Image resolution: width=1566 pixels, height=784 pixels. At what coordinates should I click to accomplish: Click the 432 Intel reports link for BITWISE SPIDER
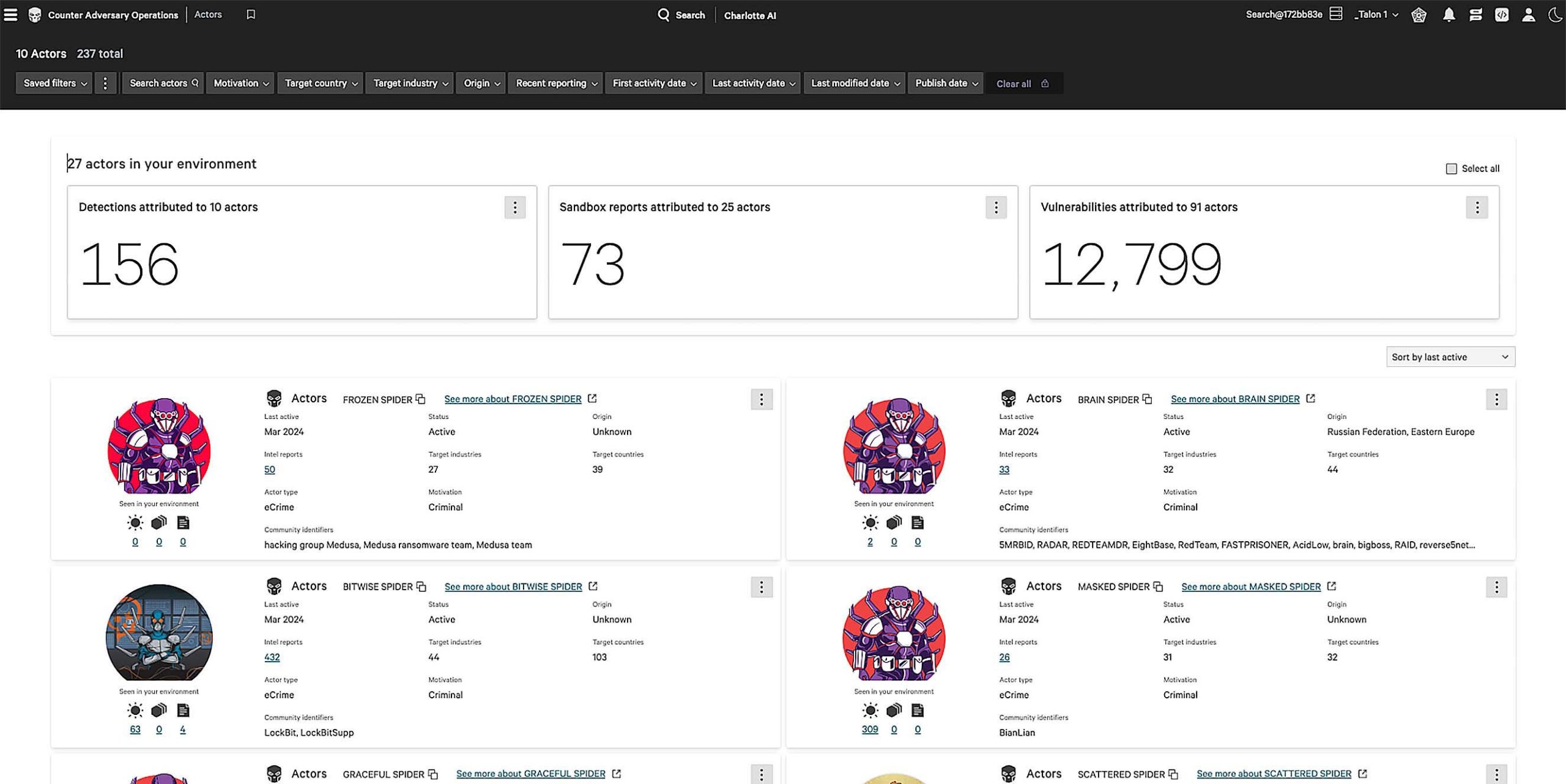coord(270,657)
